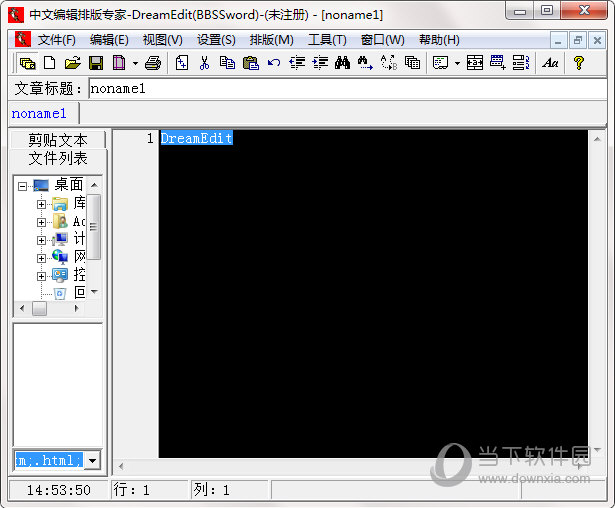
Task: Close the noname1 inner document window
Action: click(597, 40)
